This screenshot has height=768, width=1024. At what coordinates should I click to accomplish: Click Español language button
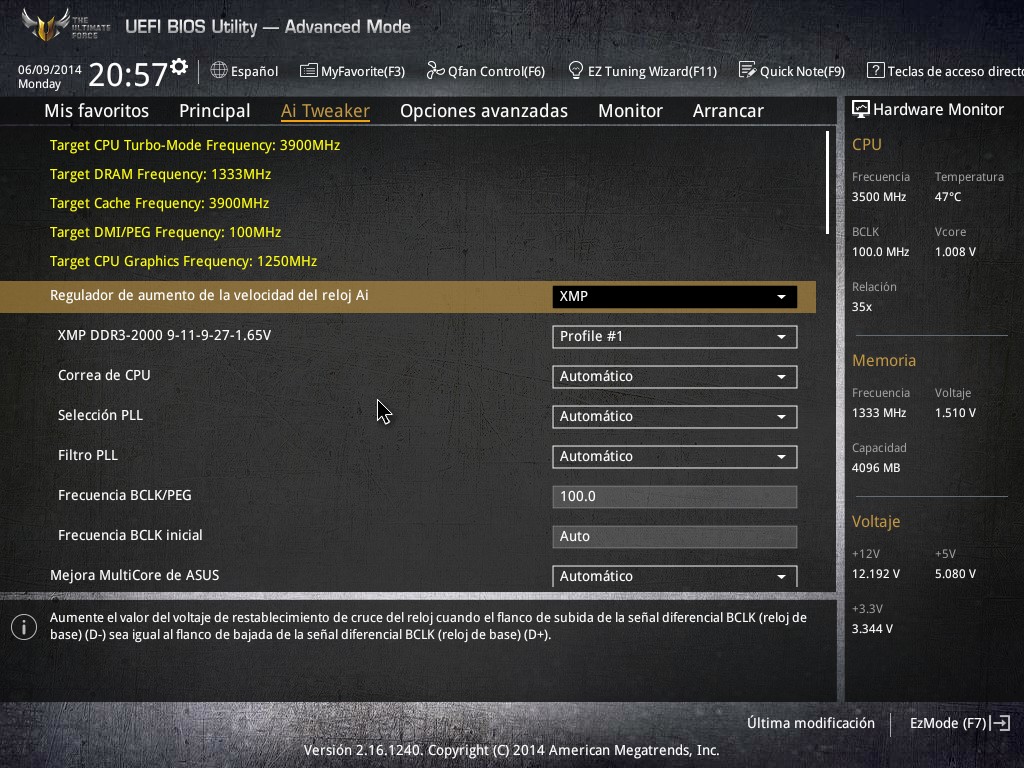(x=245, y=71)
